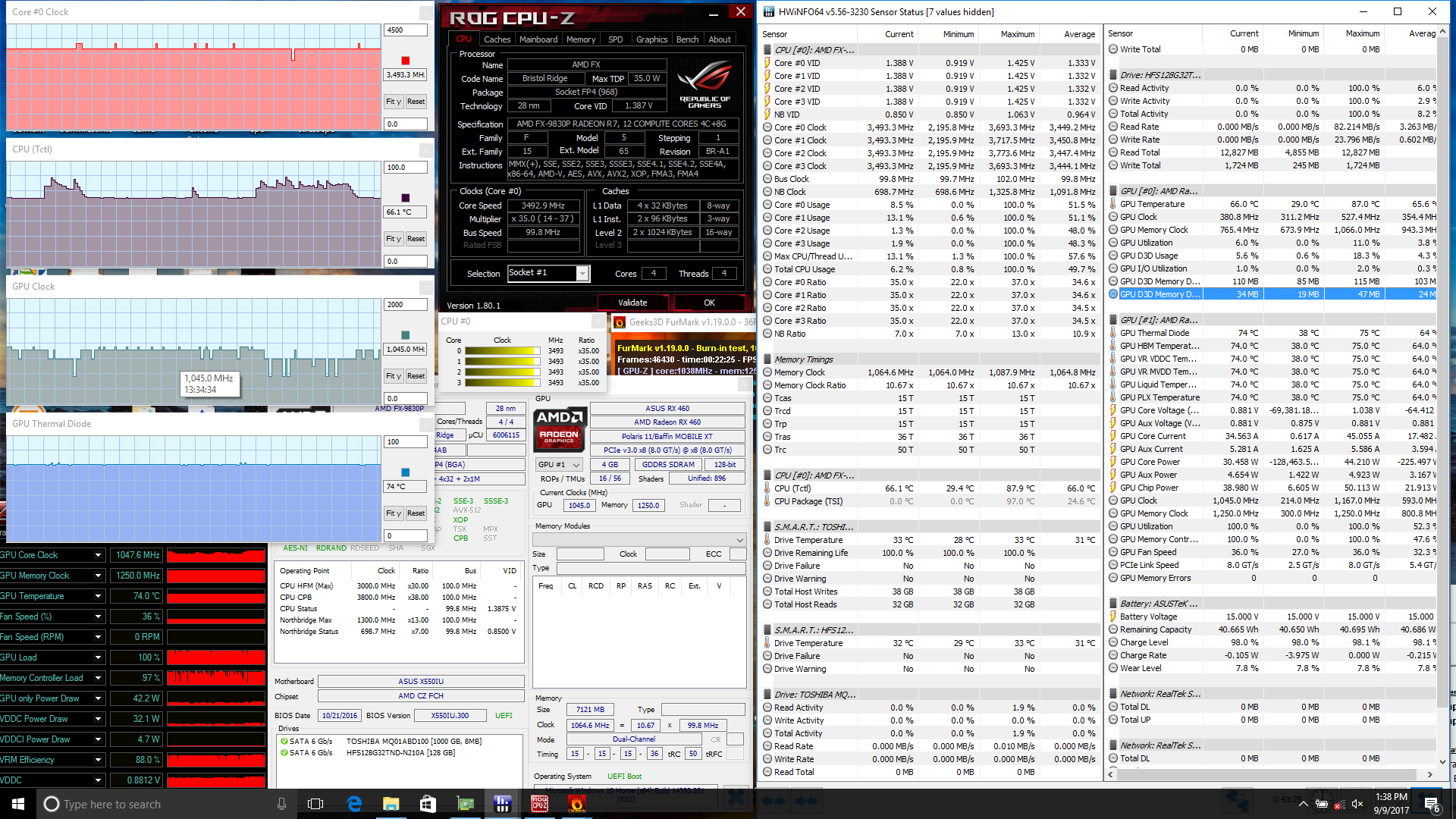Viewport: 1456px width, 819px height.
Task: Open GPU Core Clock sensor dropdown
Action: click(98, 555)
